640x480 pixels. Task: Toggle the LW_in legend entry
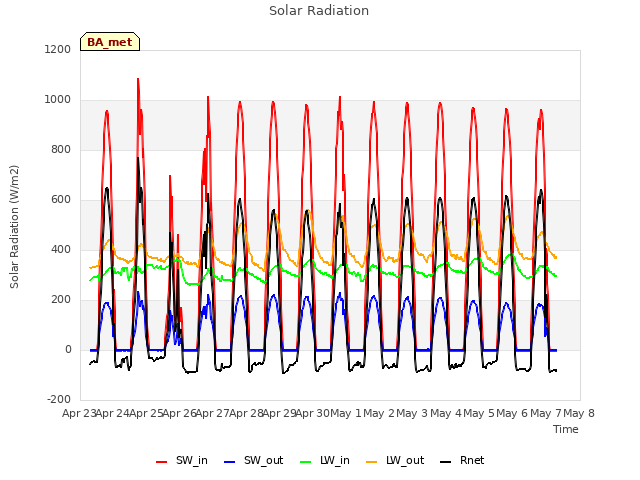coord(325,460)
